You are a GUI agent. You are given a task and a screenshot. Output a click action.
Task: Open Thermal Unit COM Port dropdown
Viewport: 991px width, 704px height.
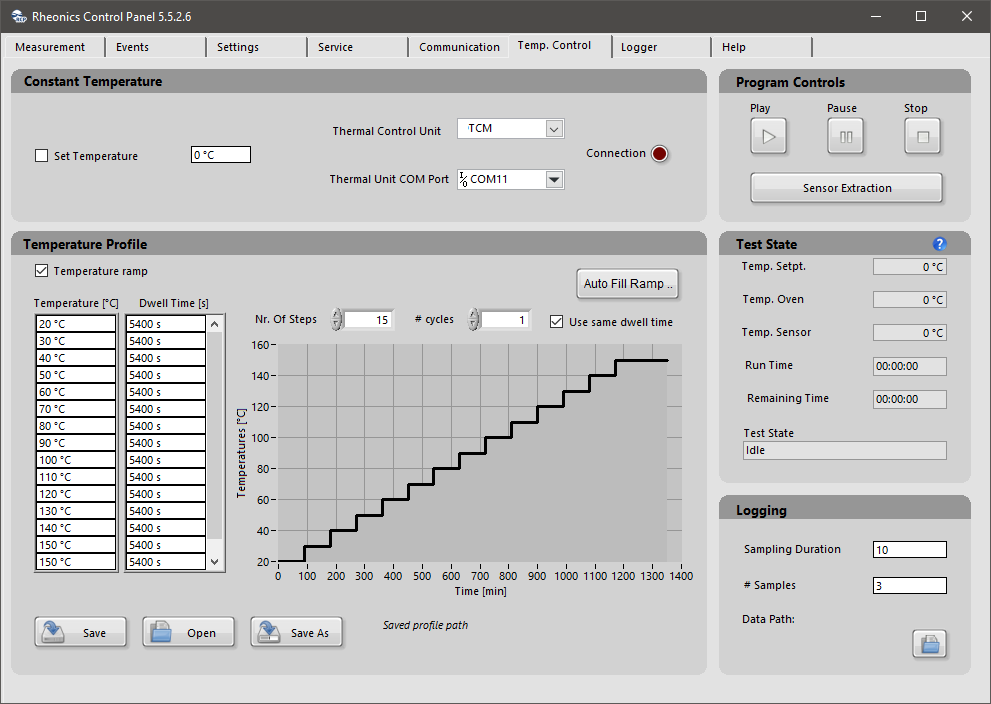(x=554, y=179)
